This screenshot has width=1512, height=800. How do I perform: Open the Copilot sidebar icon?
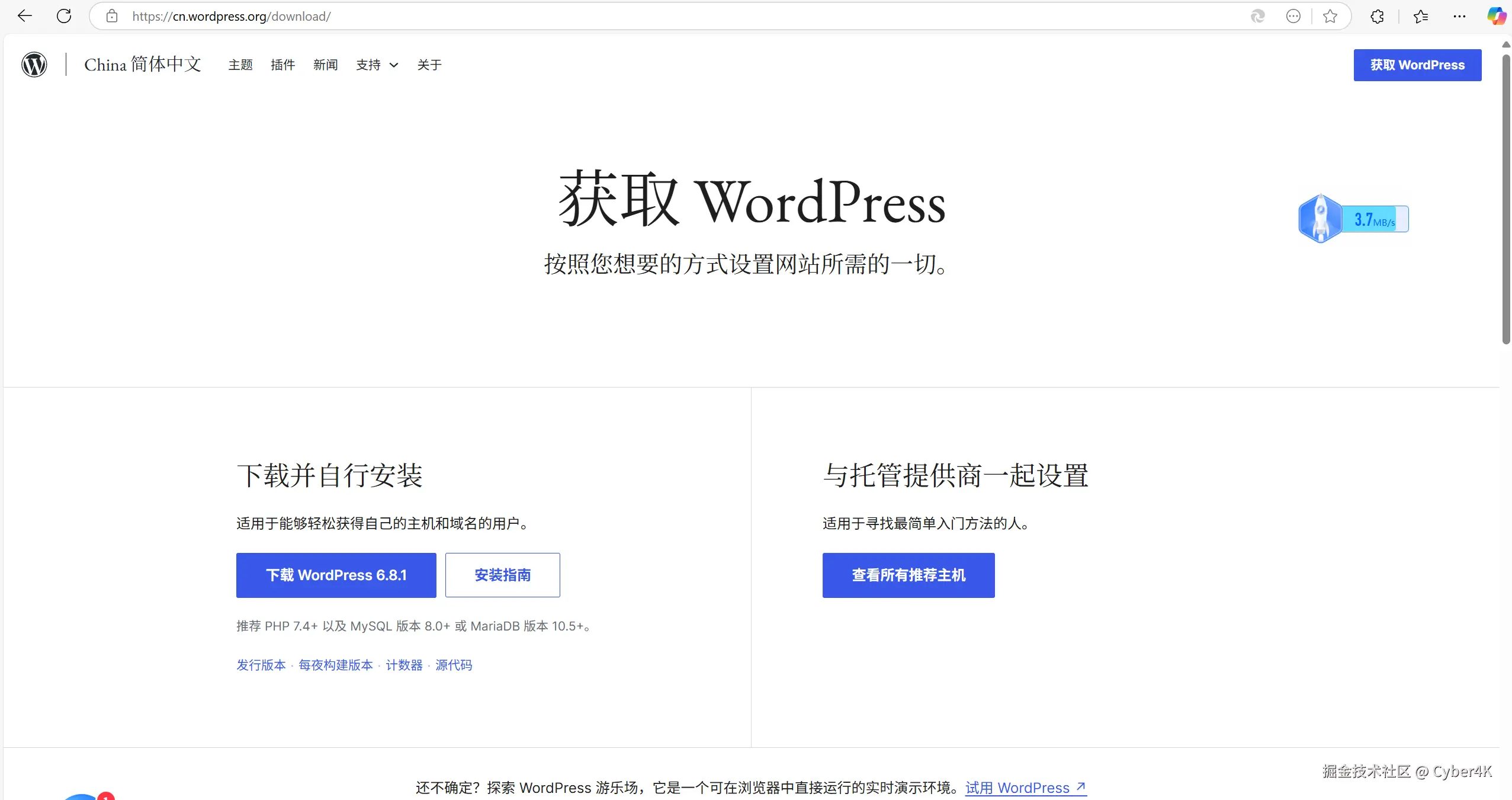[1496, 16]
